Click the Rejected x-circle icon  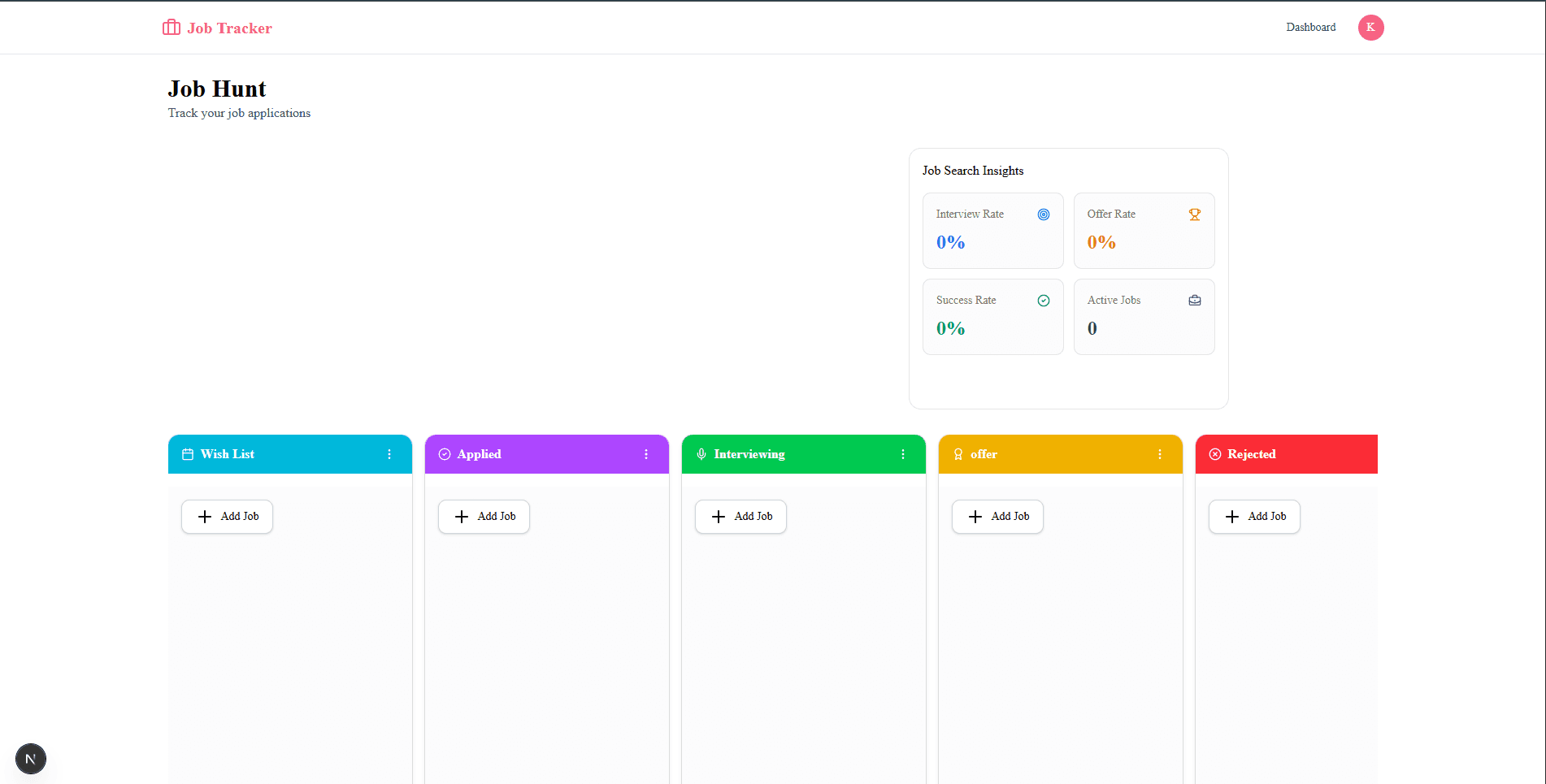pyautogui.click(x=1215, y=454)
